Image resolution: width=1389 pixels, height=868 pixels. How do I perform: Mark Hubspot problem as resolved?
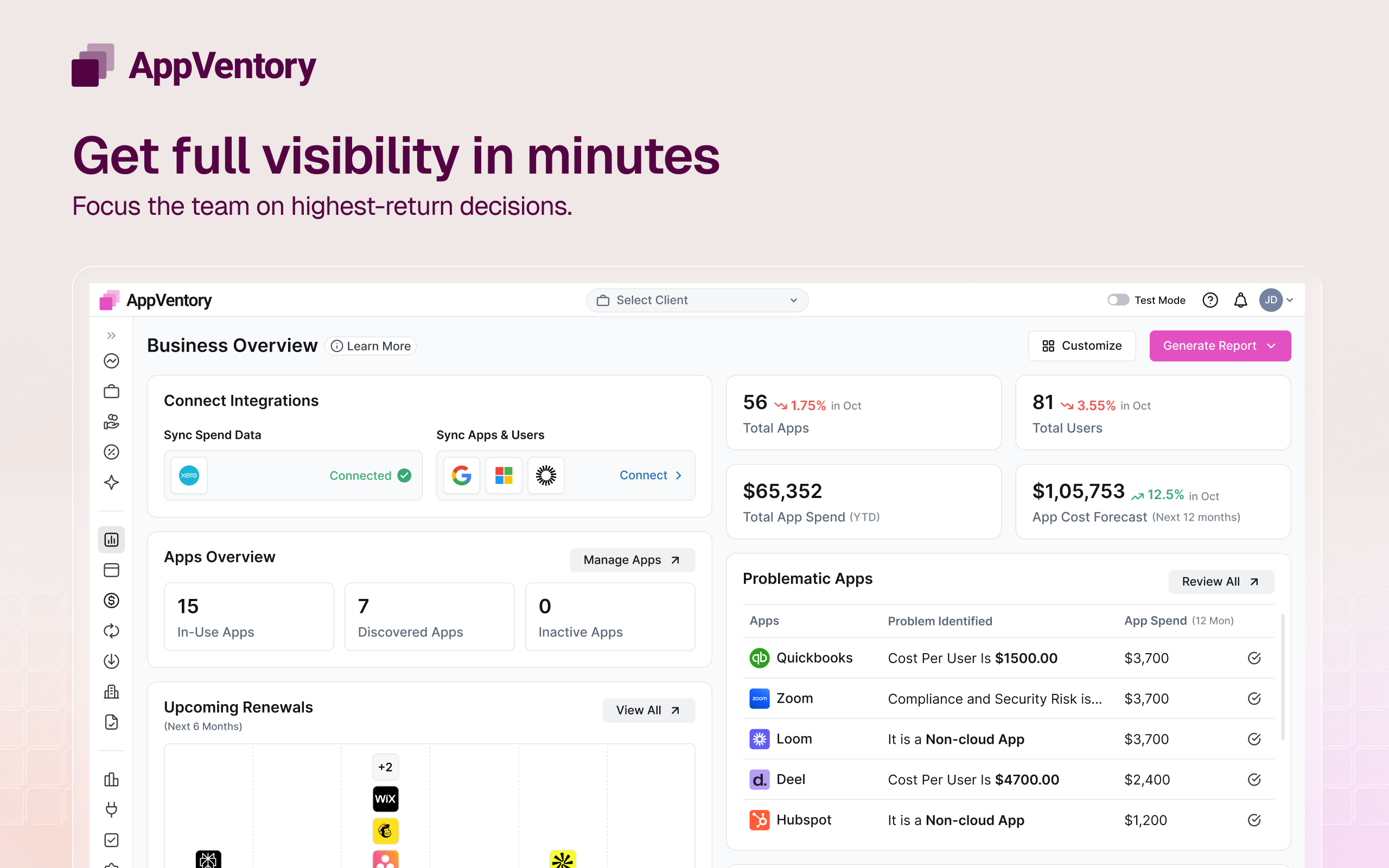pyautogui.click(x=1254, y=820)
